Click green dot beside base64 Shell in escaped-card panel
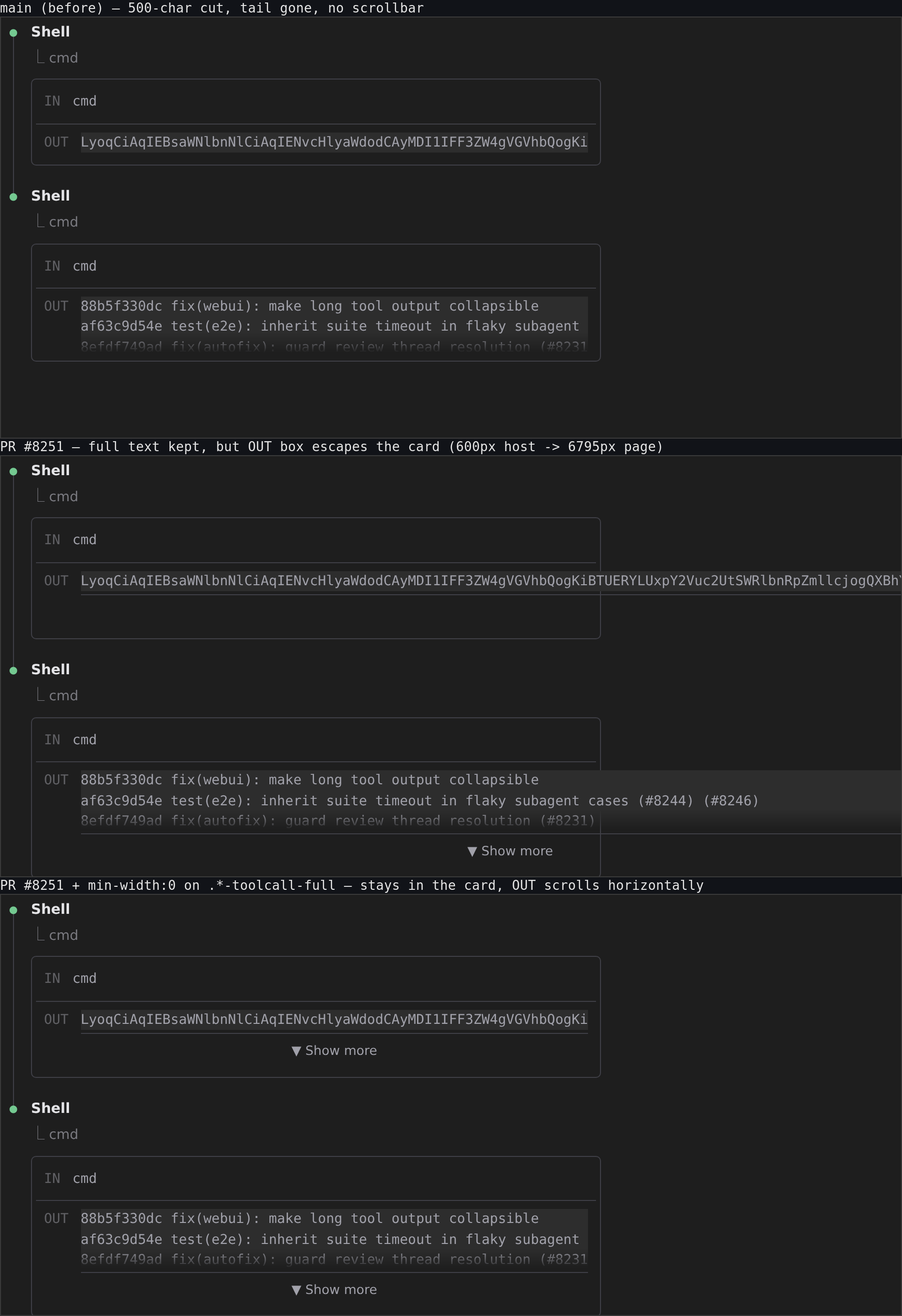The image size is (902, 1316). click(x=13, y=472)
